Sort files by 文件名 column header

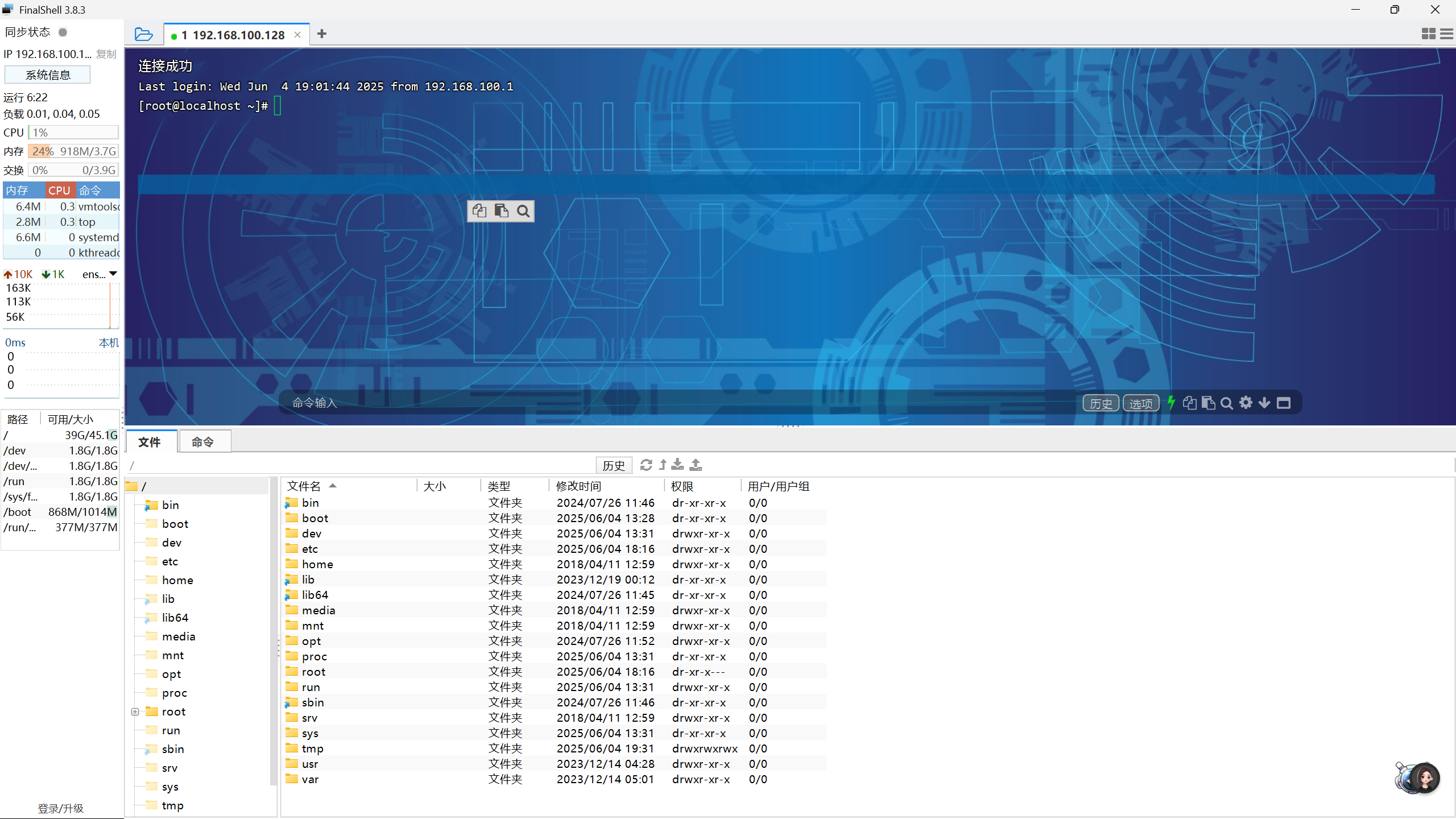click(304, 486)
